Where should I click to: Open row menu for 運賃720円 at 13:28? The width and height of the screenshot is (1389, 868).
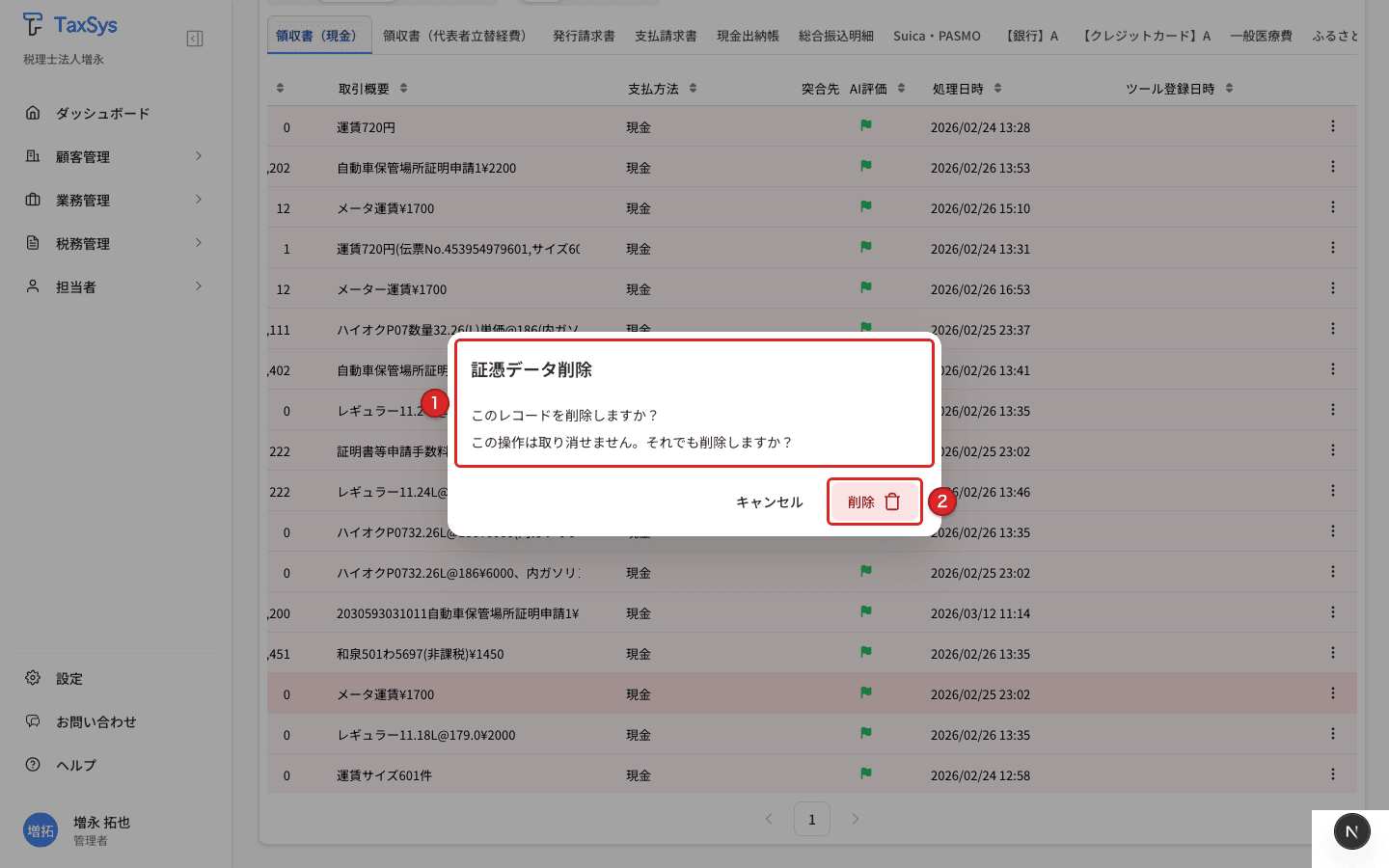coord(1332,126)
